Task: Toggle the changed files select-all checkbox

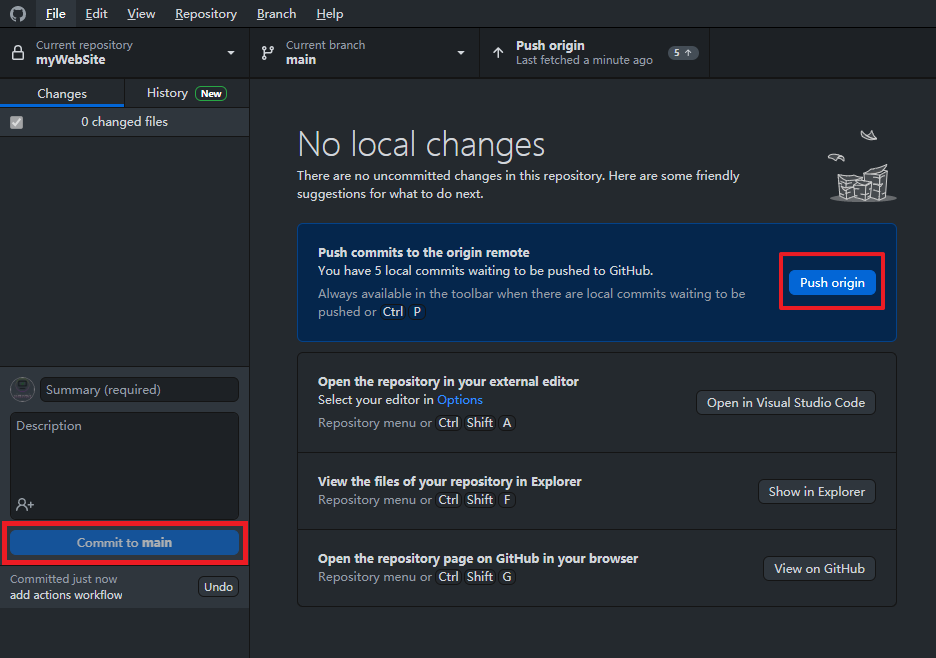Action: pyautogui.click(x=16, y=122)
